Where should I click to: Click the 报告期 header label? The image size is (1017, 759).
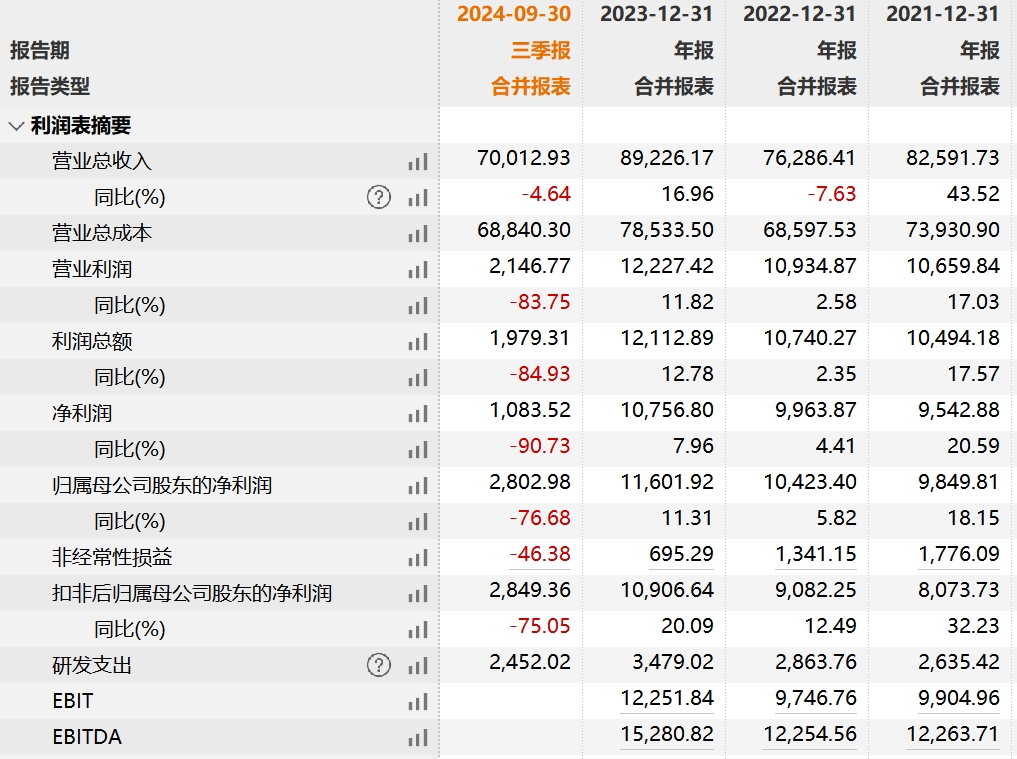tap(40, 51)
